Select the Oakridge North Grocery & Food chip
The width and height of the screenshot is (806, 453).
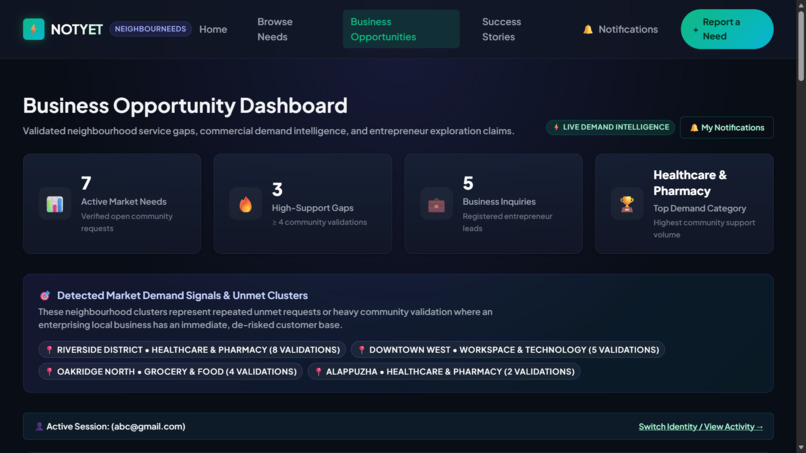click(171, 372)
